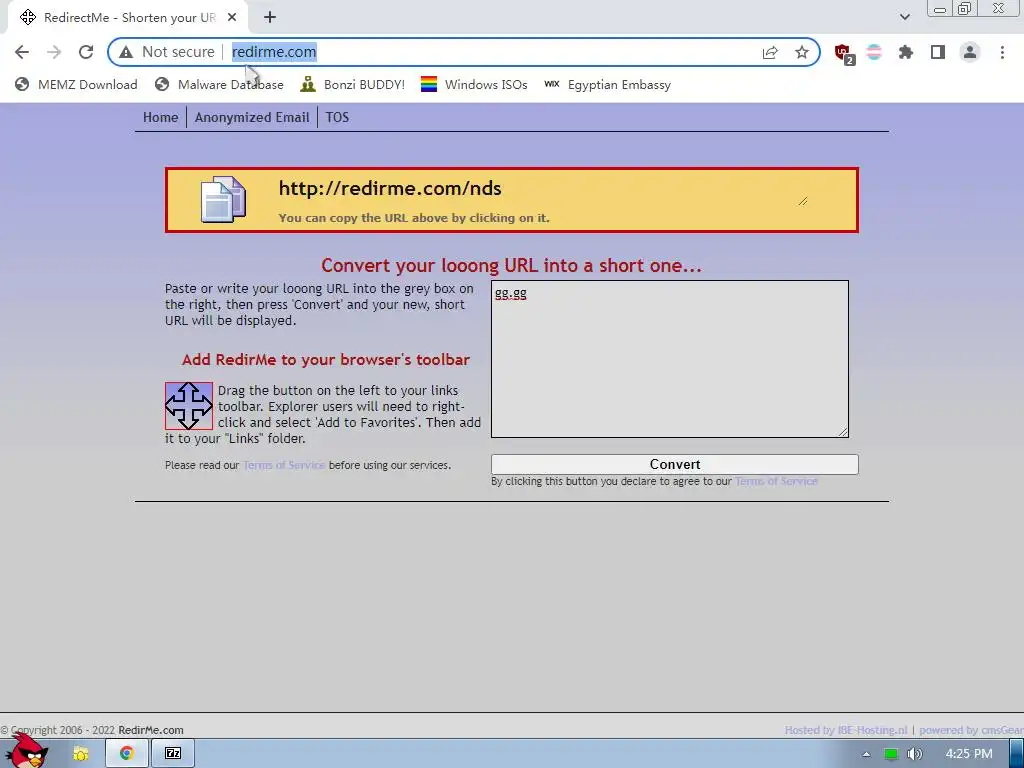Image resolution: width=1024 pixels, height=768 pixels.
Task: Open the MEMZ Download bookmark
Action: click(x=76, y=84)
